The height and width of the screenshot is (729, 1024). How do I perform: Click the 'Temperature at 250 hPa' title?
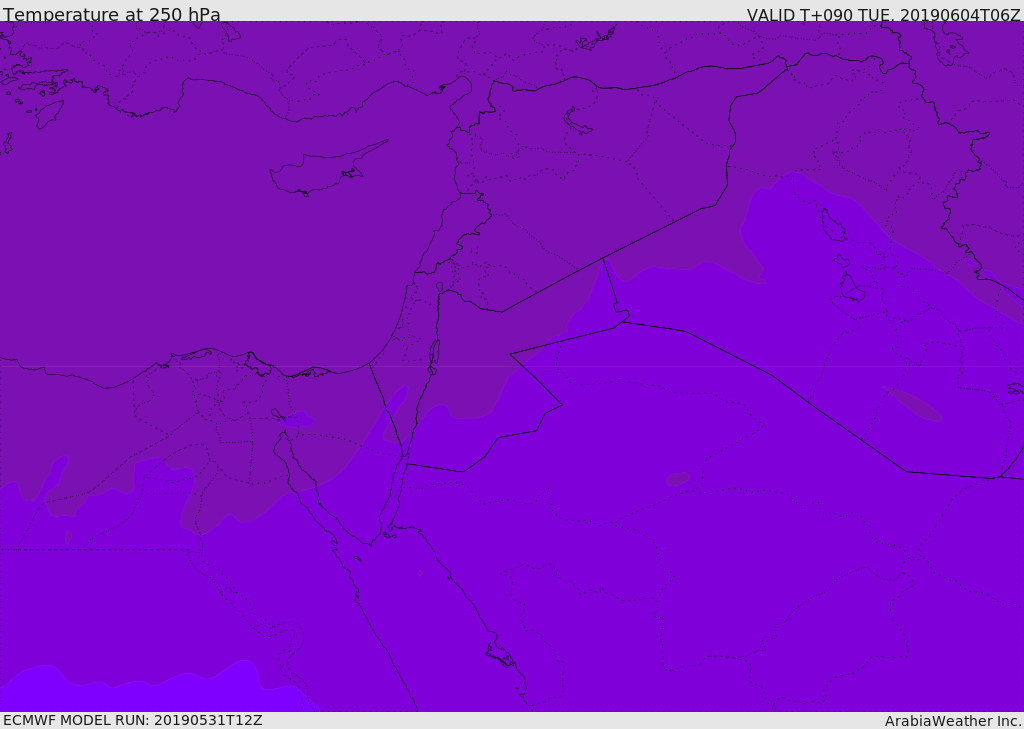point(112,14)
